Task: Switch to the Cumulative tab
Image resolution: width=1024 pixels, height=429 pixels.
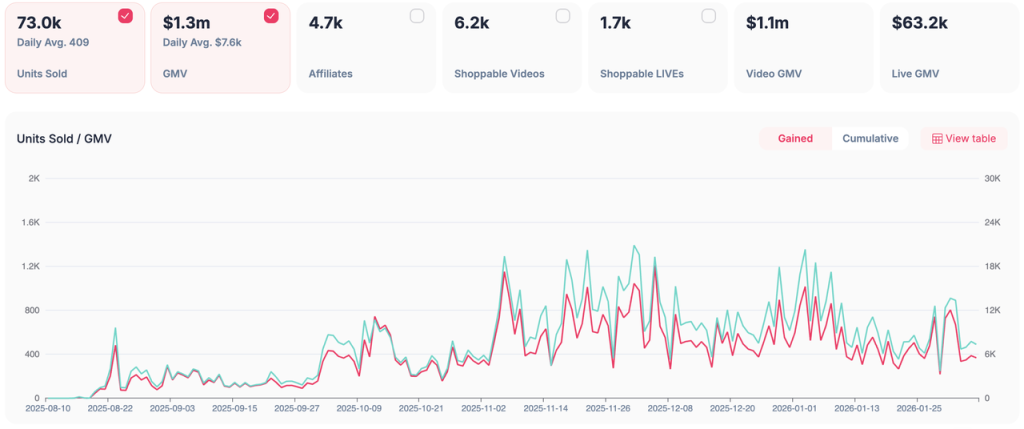Action: 870,139
